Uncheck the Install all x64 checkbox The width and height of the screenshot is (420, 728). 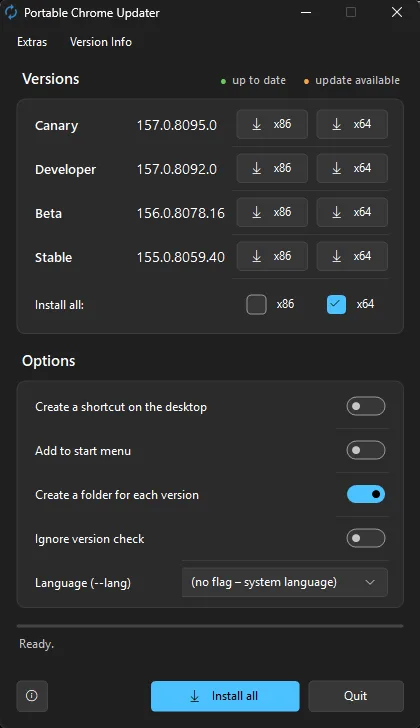(336, 305)
